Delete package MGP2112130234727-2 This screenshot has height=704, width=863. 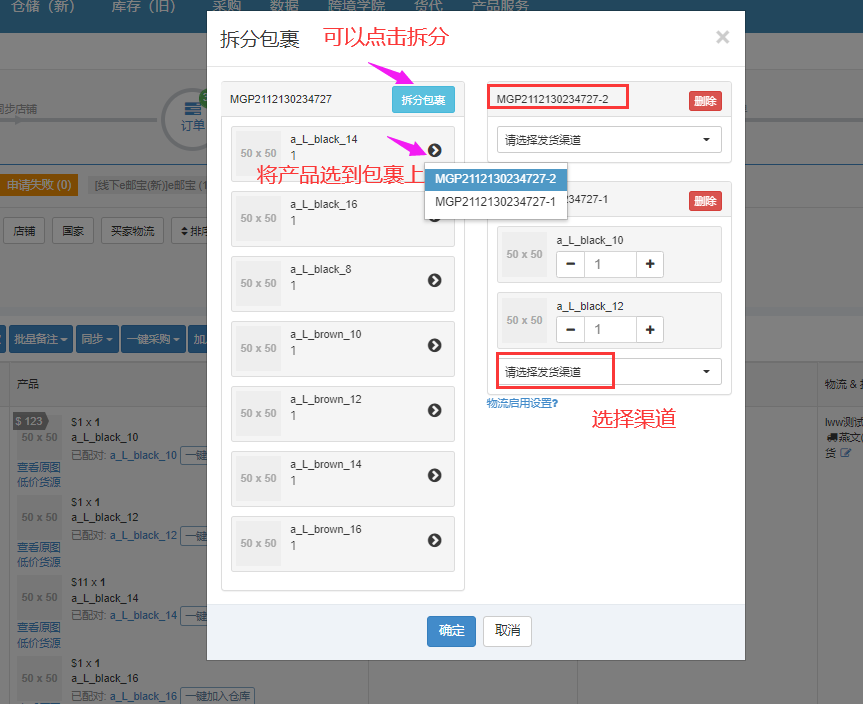(x=704, y=101)
